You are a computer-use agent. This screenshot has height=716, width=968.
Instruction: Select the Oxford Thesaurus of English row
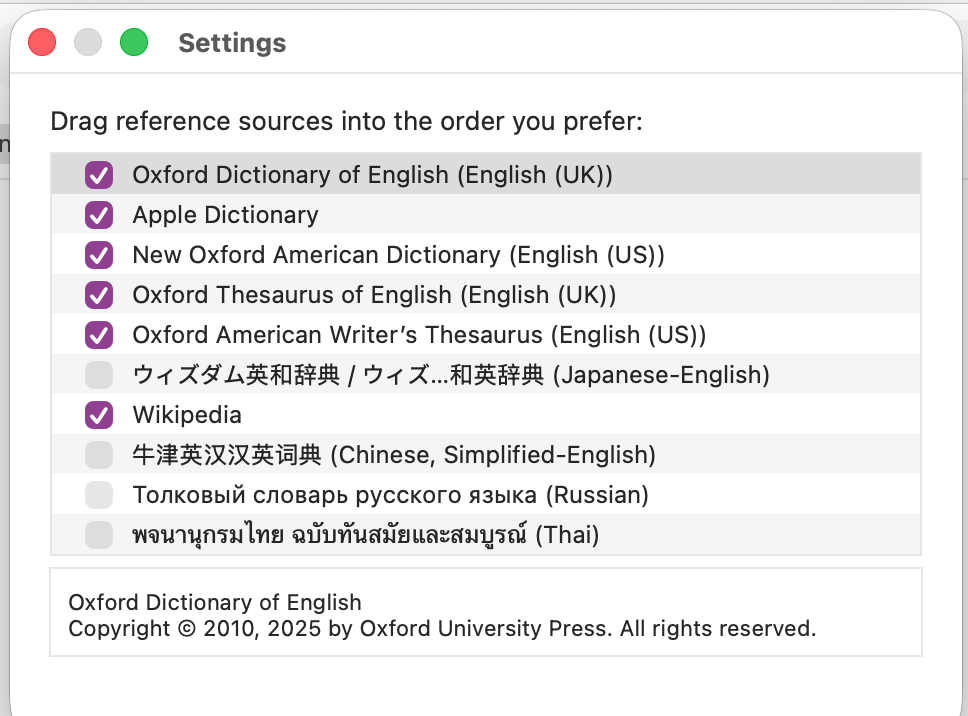(374, 295)
